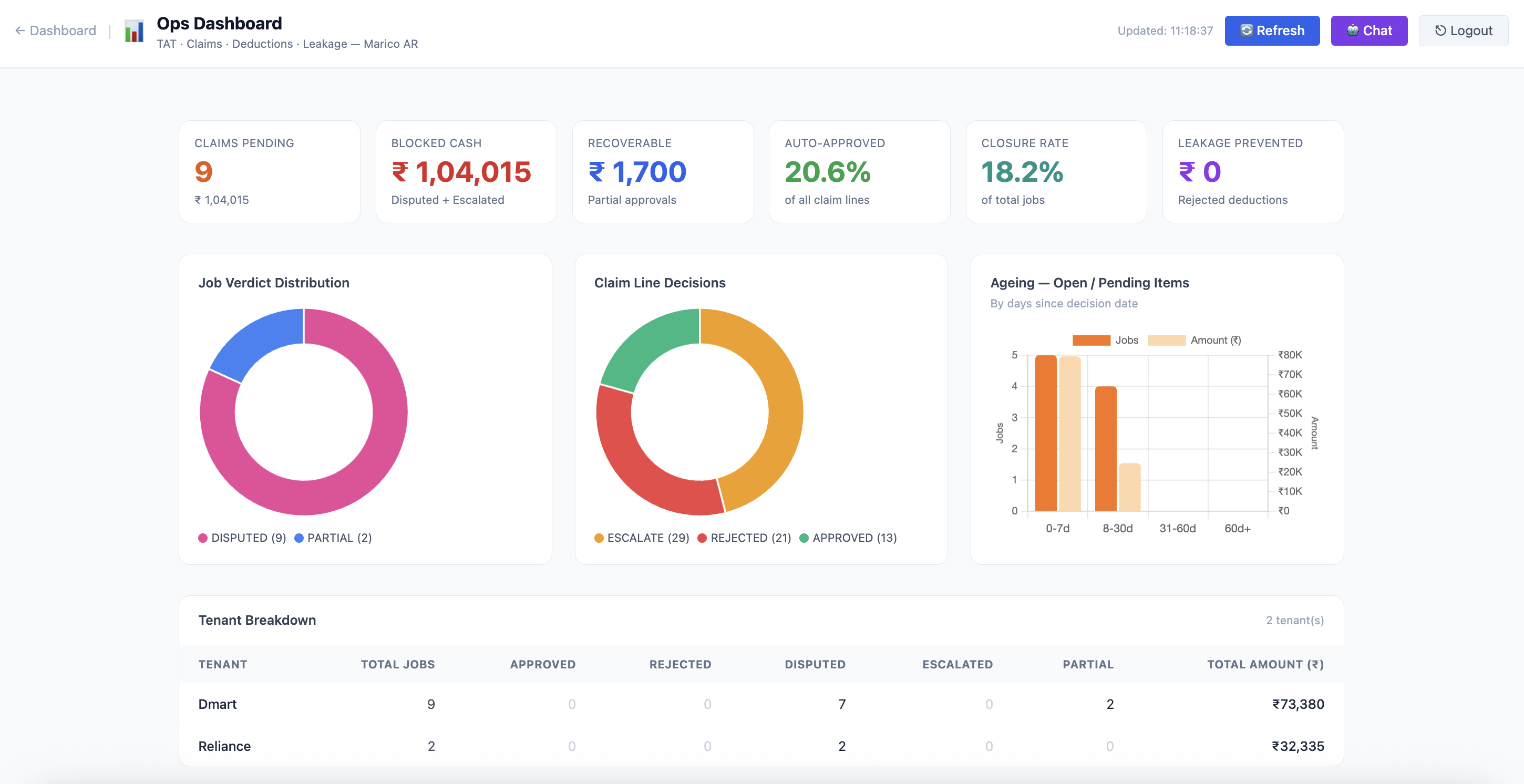
Task: Click Dmart disputed count 7
Action: [841, 704]
